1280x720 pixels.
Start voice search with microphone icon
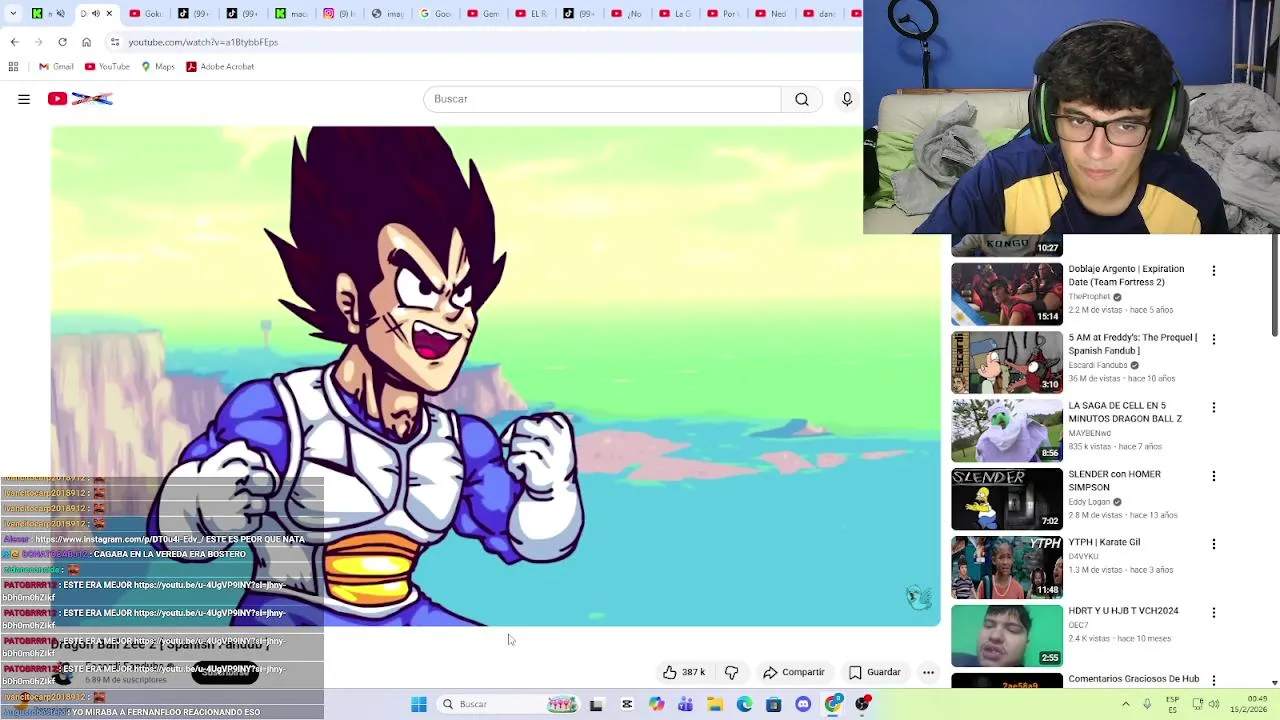tap(847, 99)
